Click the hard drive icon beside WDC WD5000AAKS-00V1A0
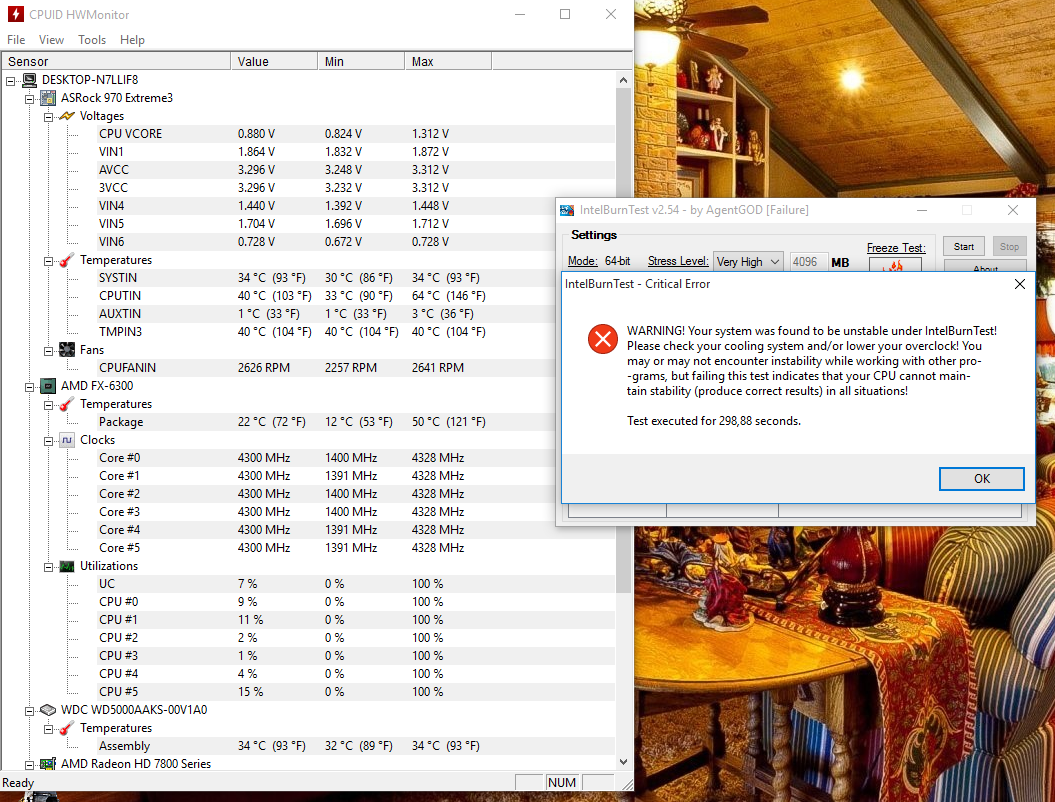The height and width of the screenshot is (802, 1055). point(48,710)
